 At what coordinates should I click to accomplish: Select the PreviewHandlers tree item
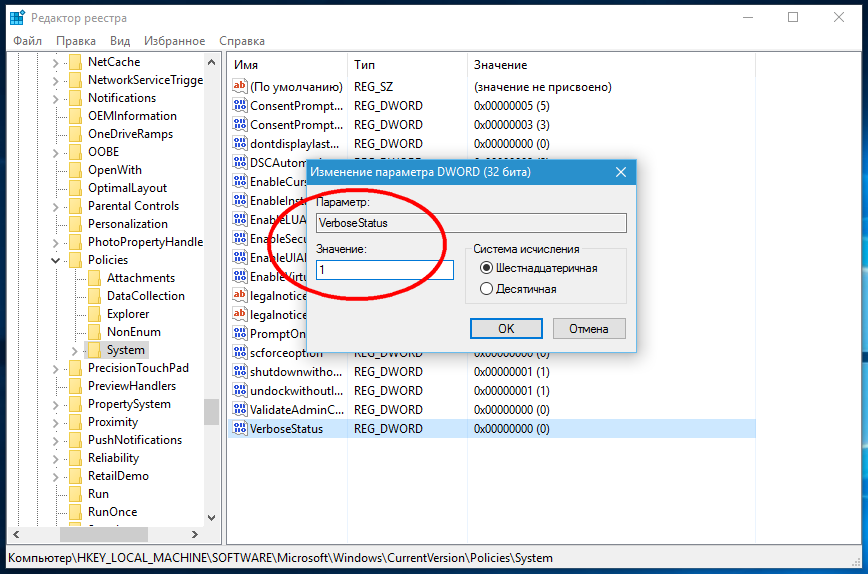click(132, 386)
